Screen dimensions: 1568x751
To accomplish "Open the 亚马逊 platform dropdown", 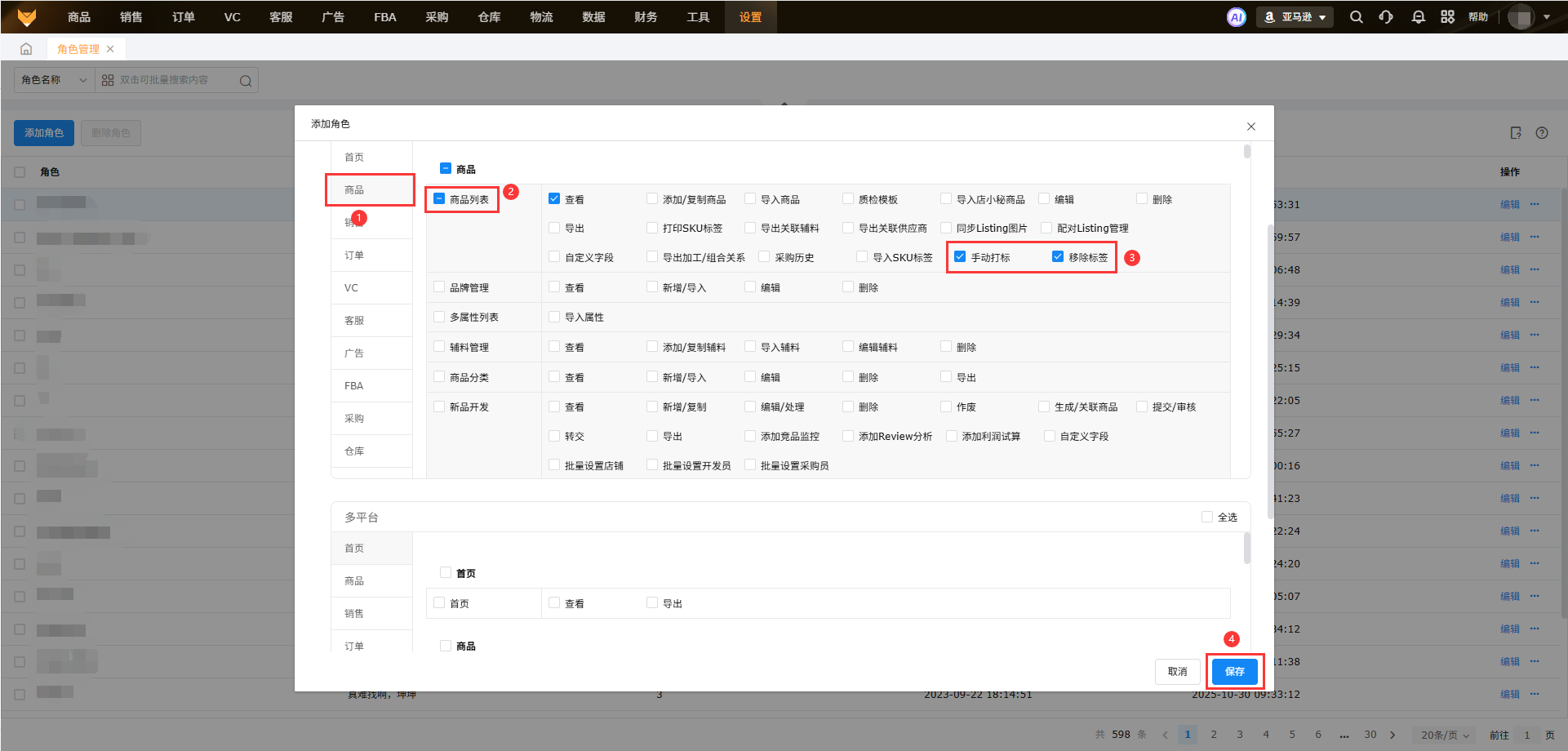I will (1295, 17).
